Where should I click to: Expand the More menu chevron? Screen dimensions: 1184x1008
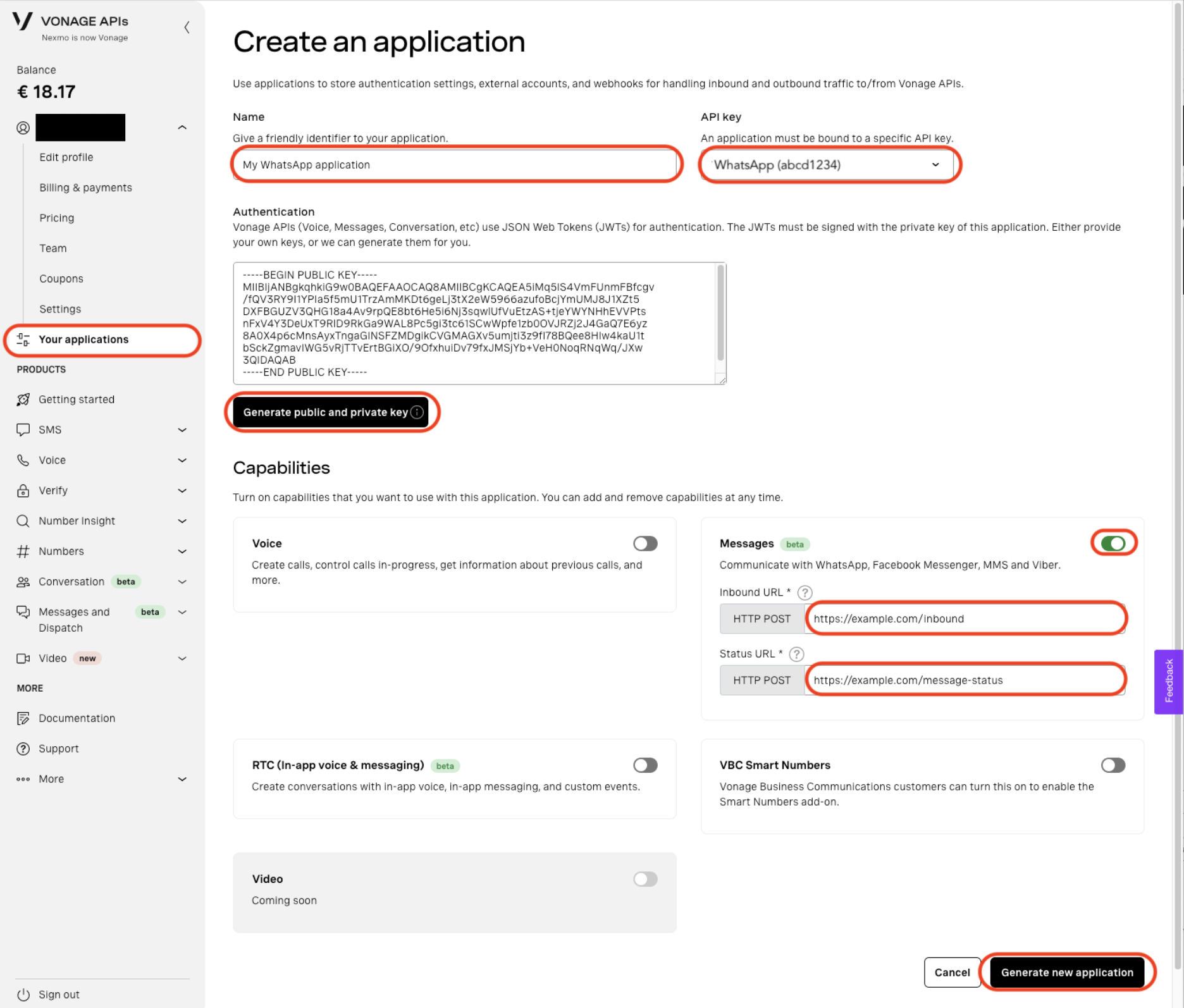click(182, 779)
